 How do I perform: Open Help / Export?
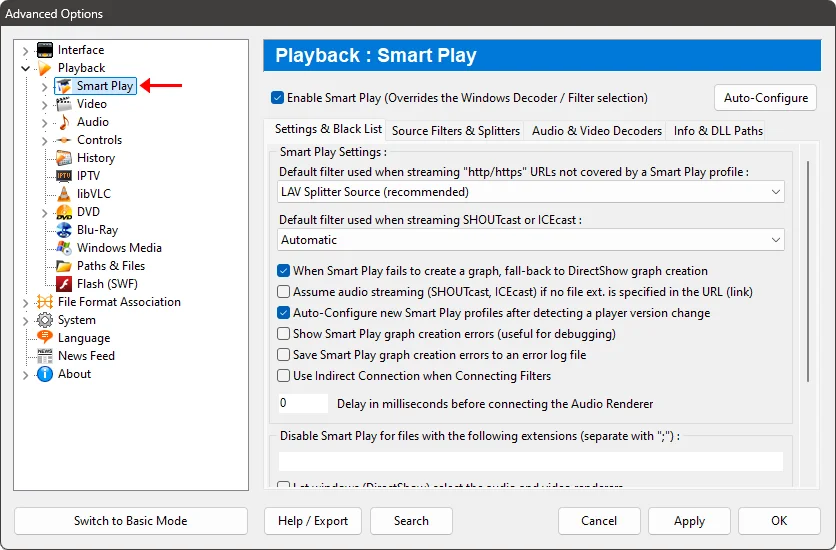[313, 521]
